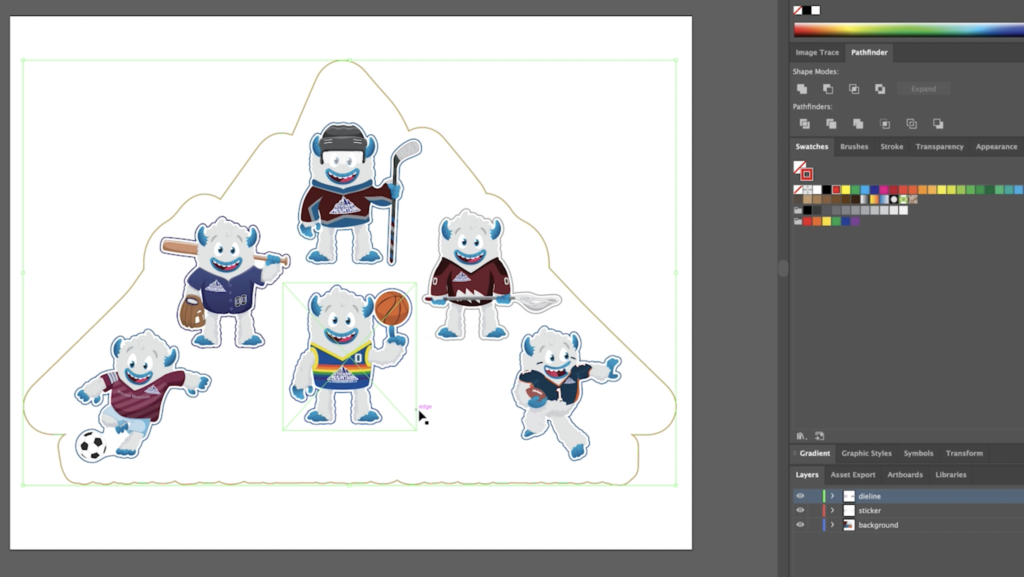The width and height of the screenshot is (1024, 577).
Task: Select the background layer name
Action: (878, 525)
